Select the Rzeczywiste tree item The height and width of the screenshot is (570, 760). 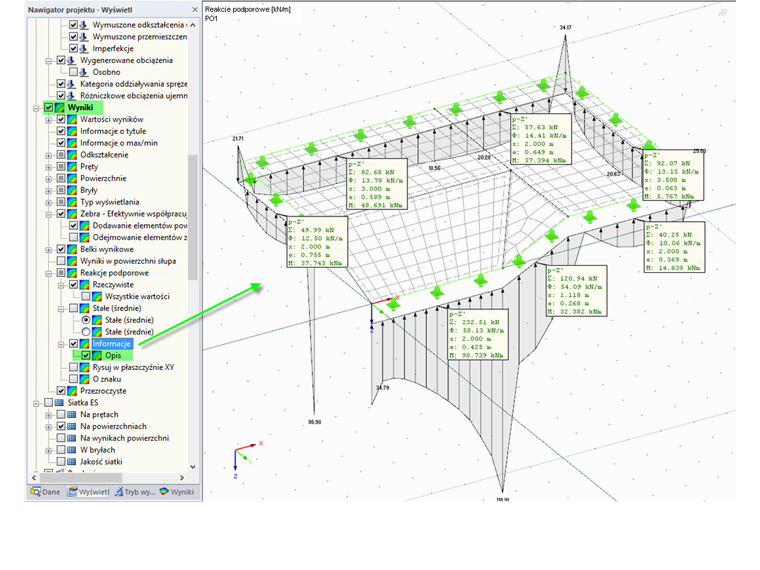(x=113, y=285)
